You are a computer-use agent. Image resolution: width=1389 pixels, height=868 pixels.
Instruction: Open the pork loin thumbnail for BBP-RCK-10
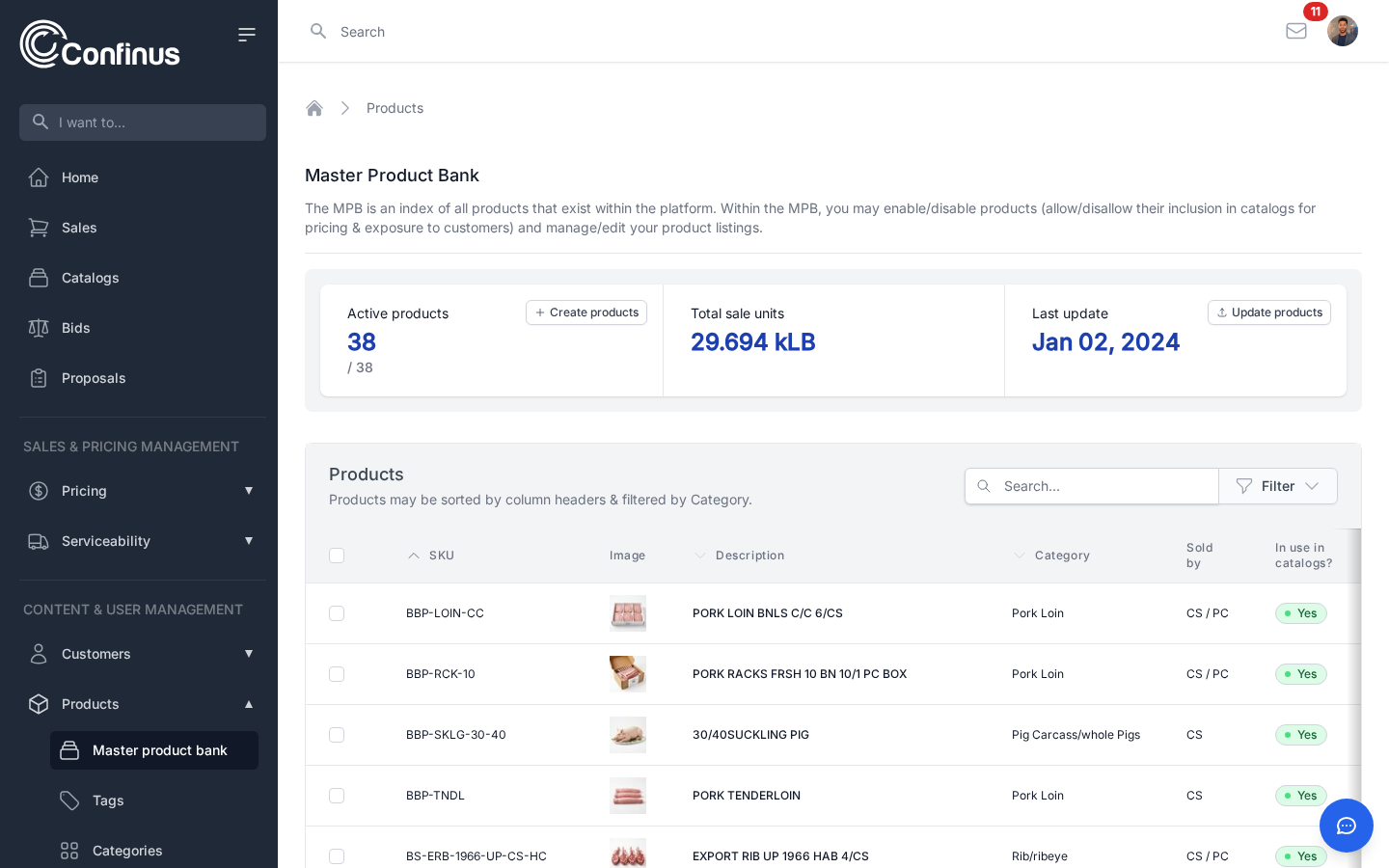(x=628, y=674)
